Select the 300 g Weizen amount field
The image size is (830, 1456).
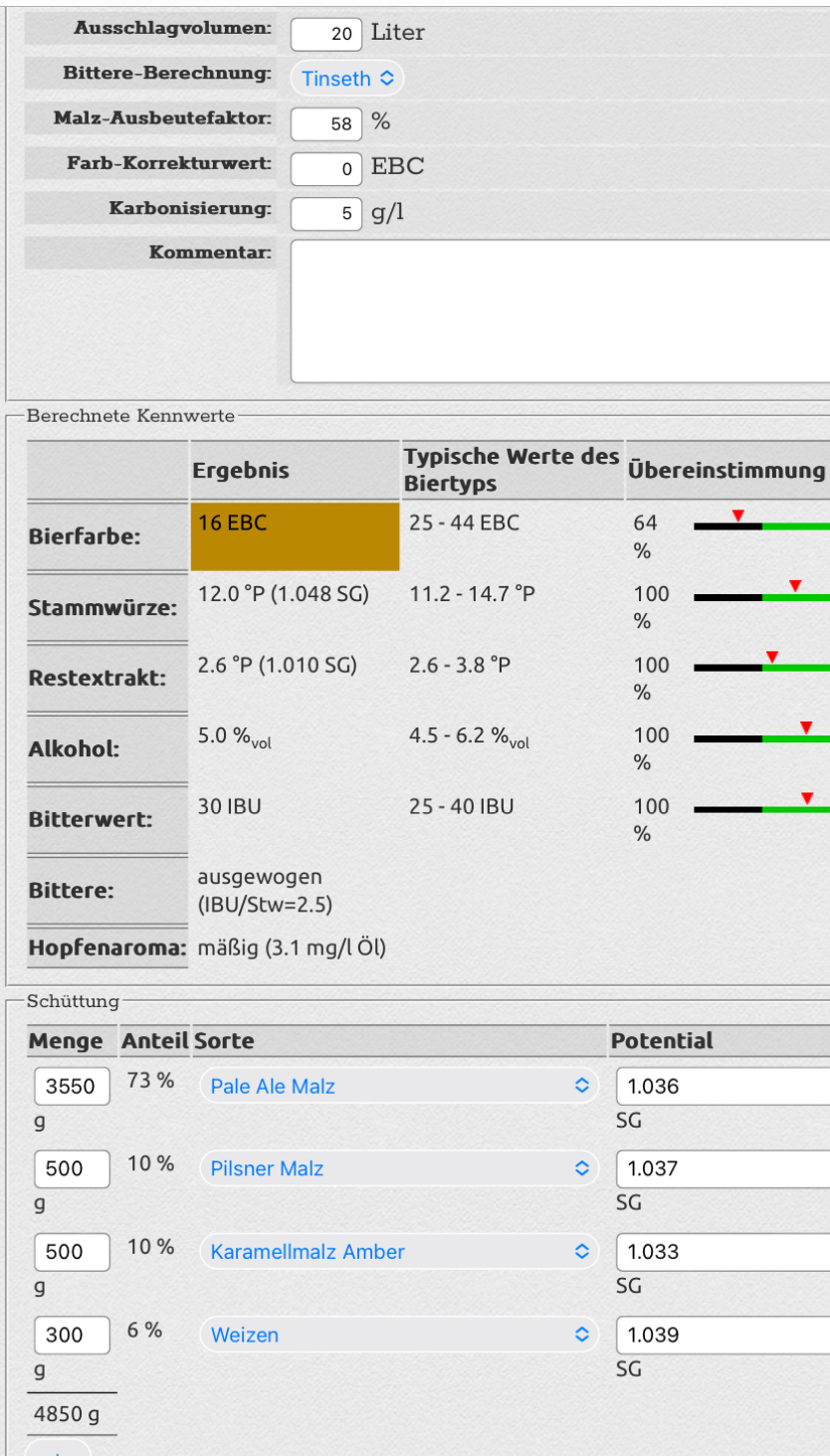pos(72,1335)
